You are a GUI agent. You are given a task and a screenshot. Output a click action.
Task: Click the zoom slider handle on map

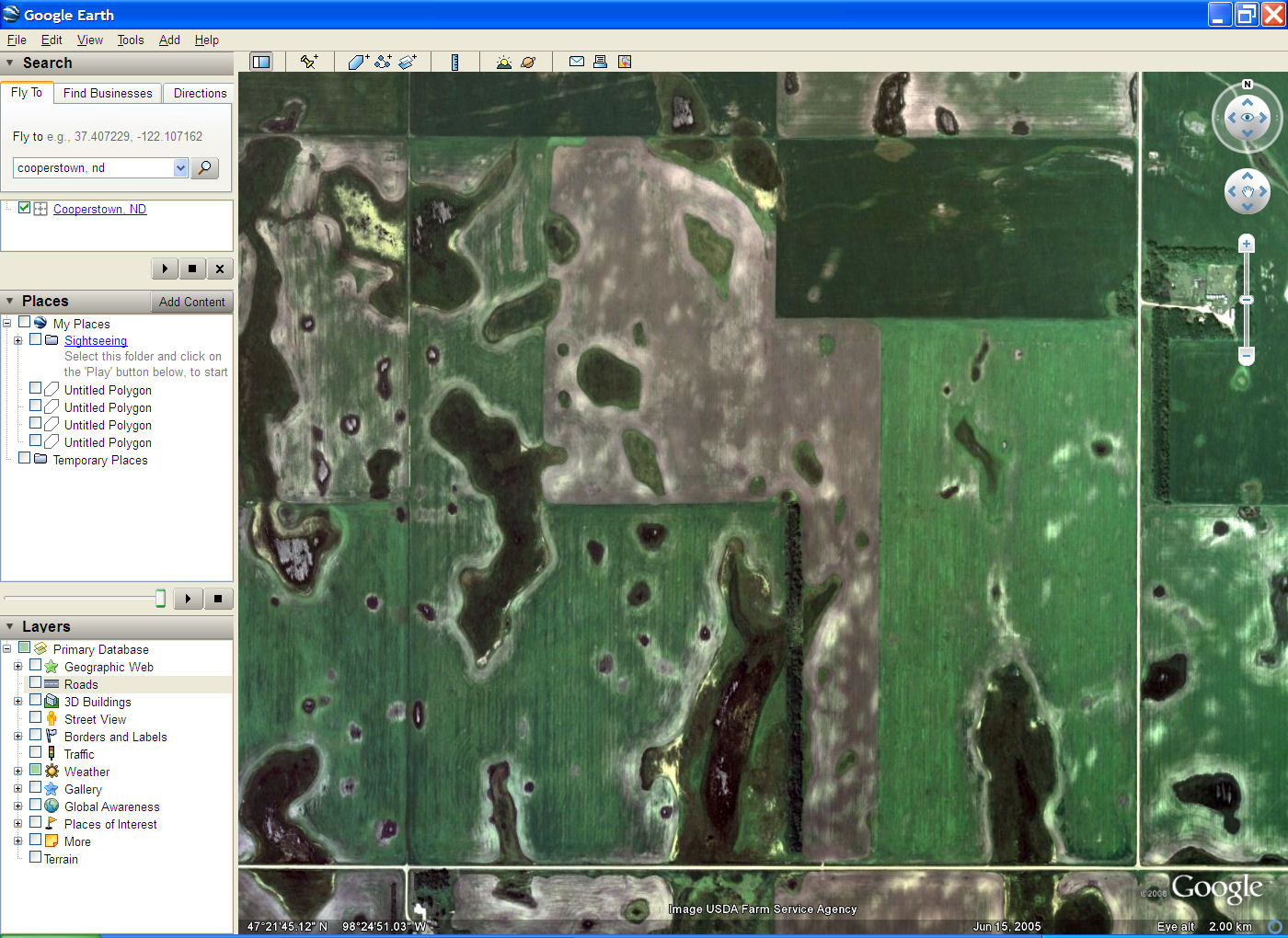coord(1247,300)
